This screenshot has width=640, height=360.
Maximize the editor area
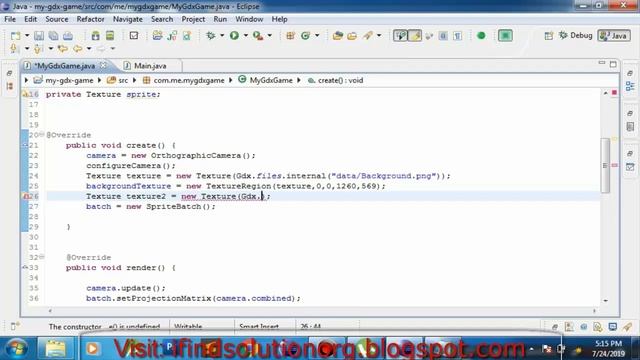click(x=613, y=64)
